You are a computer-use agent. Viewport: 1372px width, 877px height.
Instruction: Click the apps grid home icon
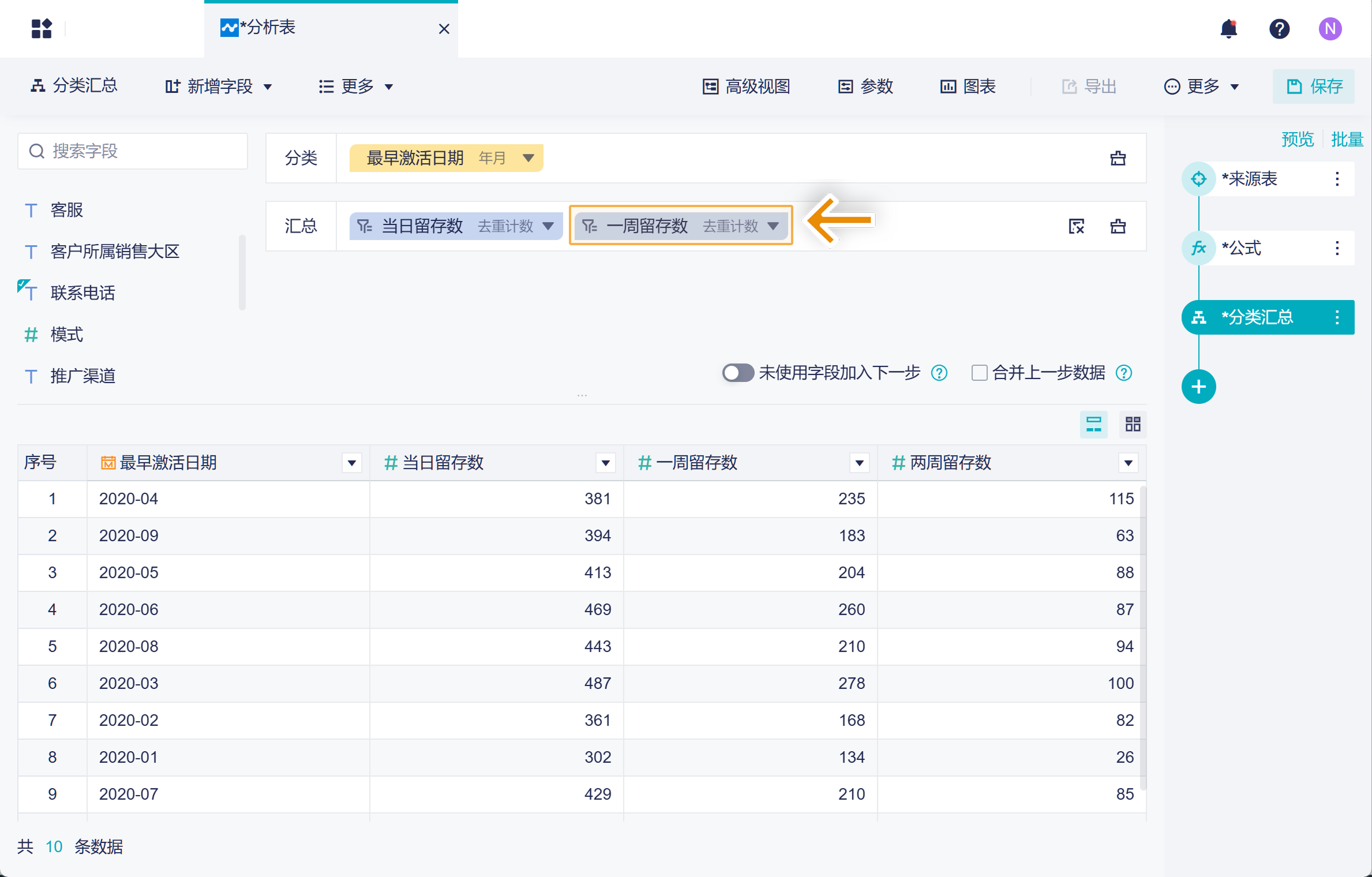tap(42, 29)
